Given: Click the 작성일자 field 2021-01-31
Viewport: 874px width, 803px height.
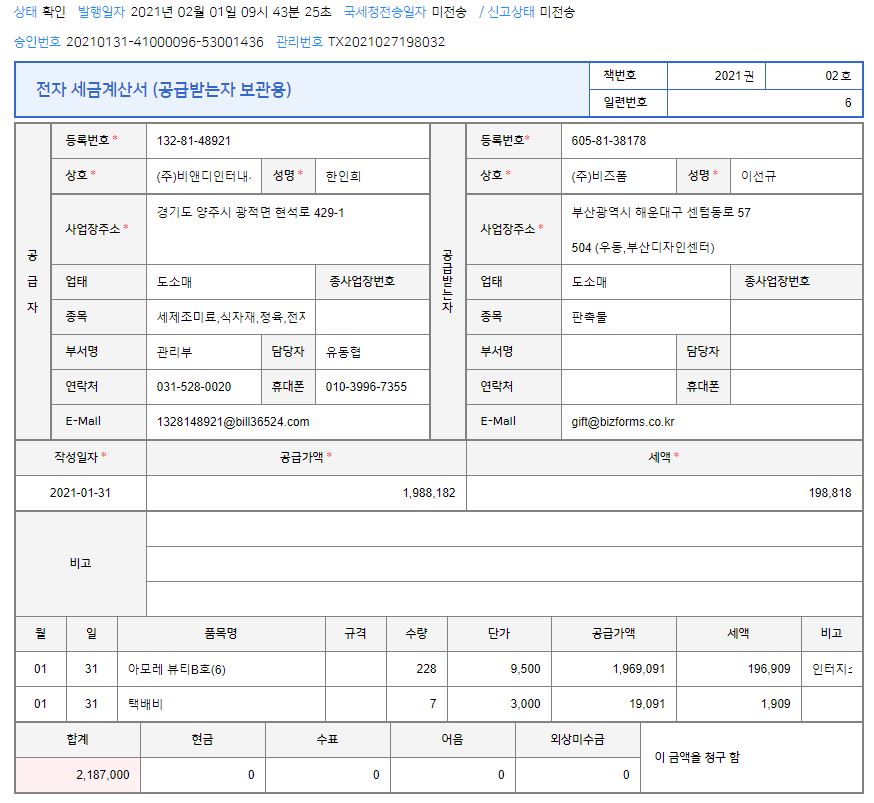Looking at the screenshot, I should [x=80, y=493].
